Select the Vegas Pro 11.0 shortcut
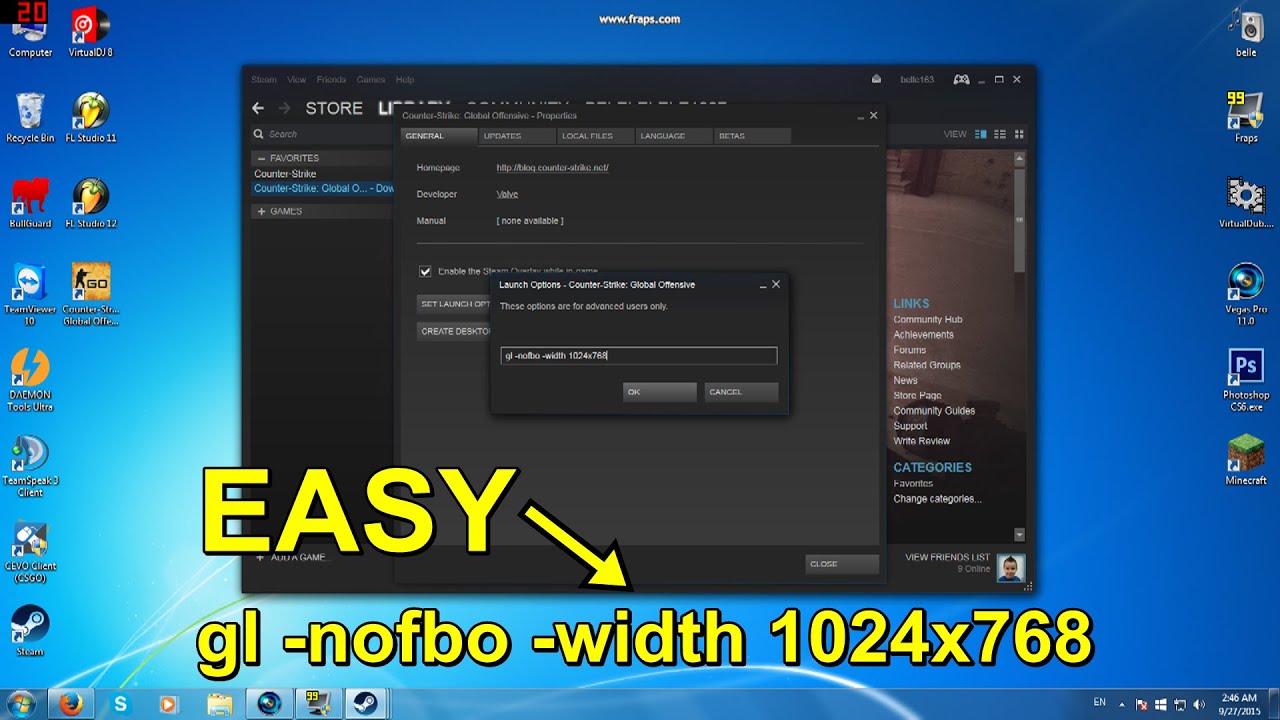Viewport: 1280px width, 720px height. (1246, 294)
